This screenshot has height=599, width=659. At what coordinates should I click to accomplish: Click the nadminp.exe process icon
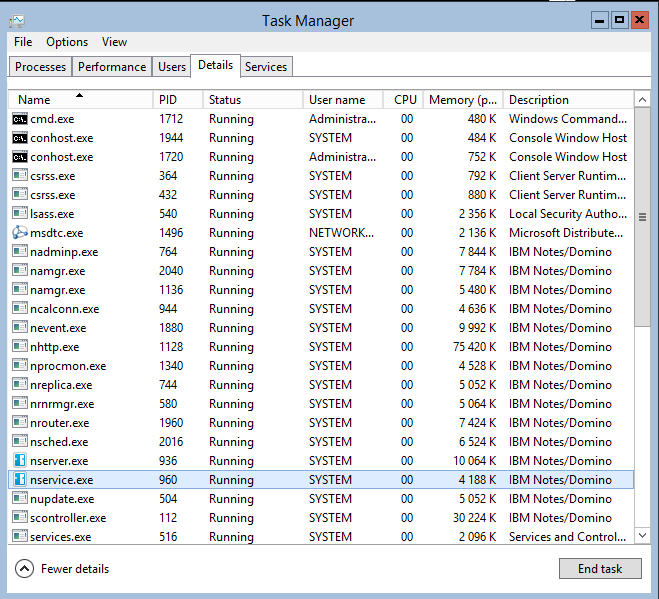click(20, 251)
